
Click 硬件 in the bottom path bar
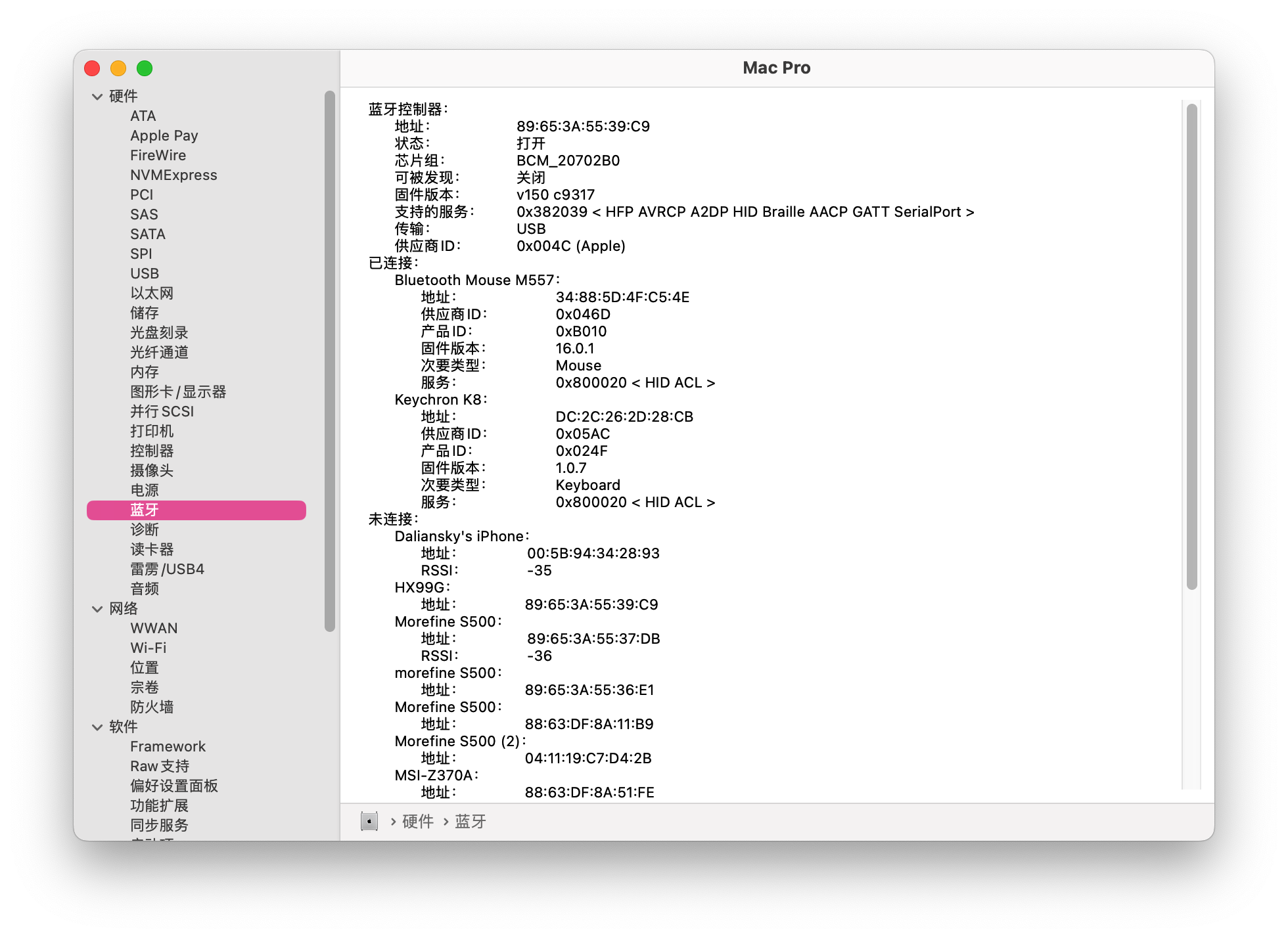pyautogui.click(x=418, y=821)
